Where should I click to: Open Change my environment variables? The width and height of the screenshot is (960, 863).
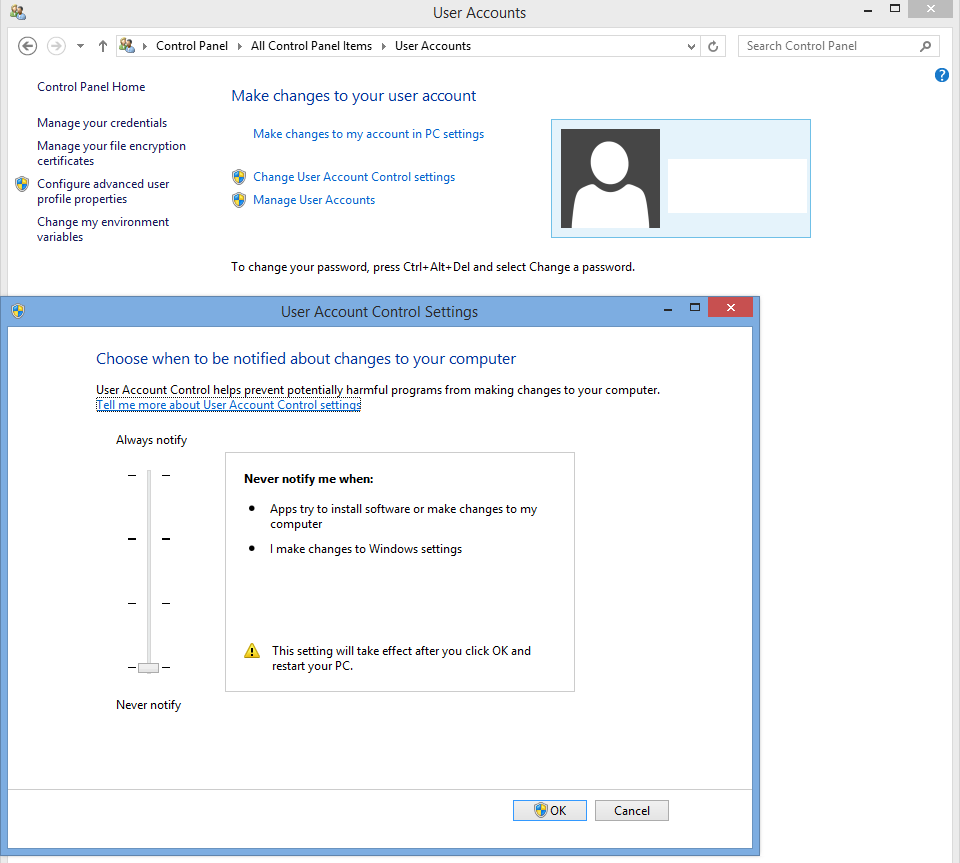coord(103,229)
